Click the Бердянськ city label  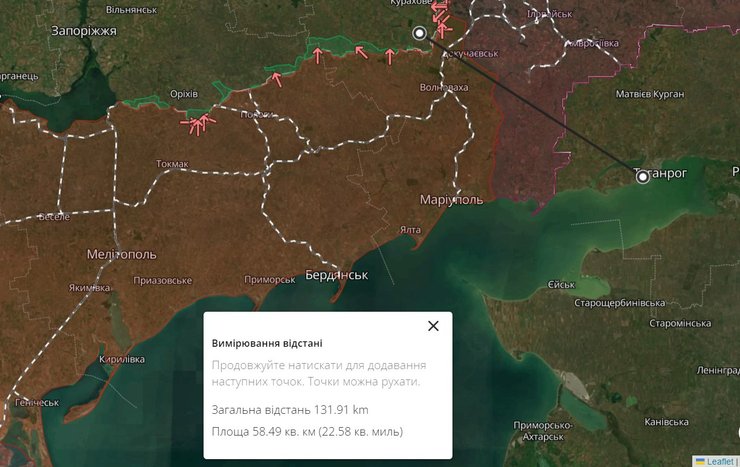tap(336, 275)
